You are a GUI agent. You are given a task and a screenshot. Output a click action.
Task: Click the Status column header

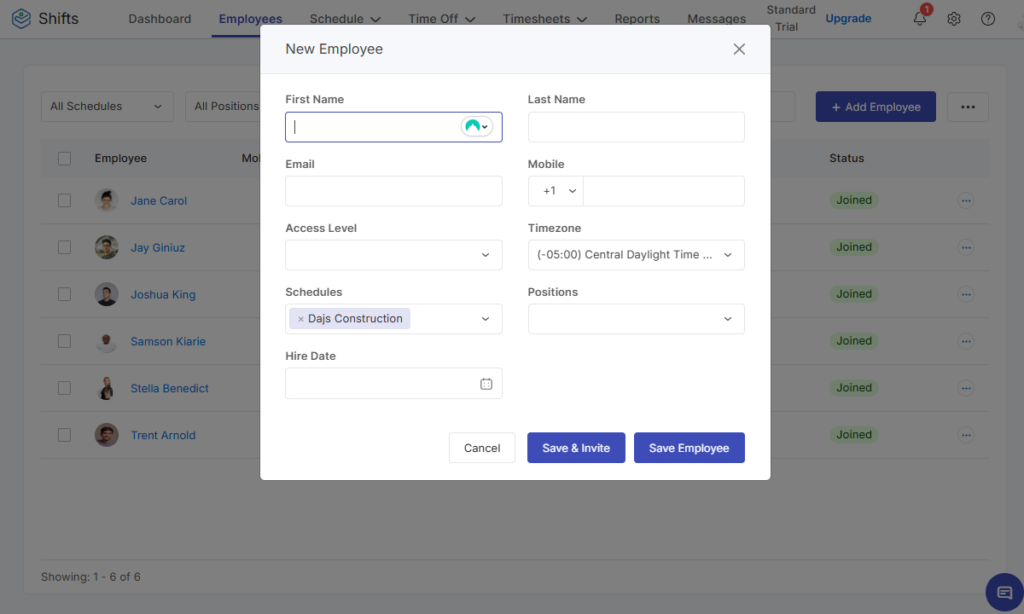[x=846, y=158]
